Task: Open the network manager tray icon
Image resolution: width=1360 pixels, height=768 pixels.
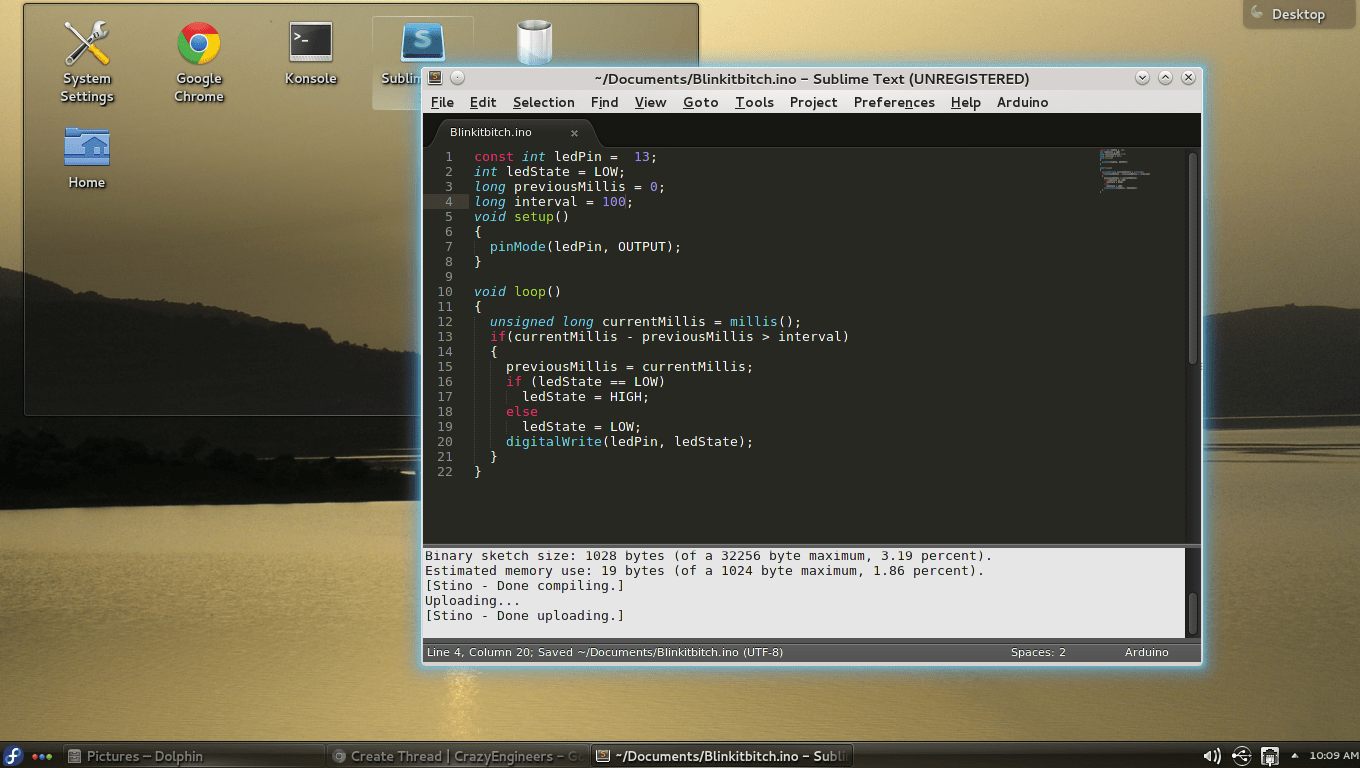Action: [1270, 756]
